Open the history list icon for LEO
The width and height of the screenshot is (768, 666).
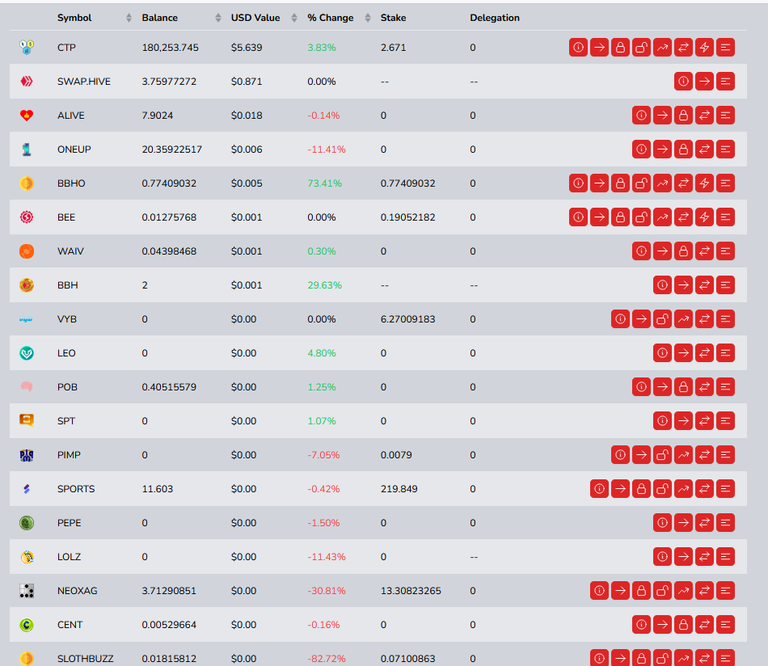(x=725, y=353)
